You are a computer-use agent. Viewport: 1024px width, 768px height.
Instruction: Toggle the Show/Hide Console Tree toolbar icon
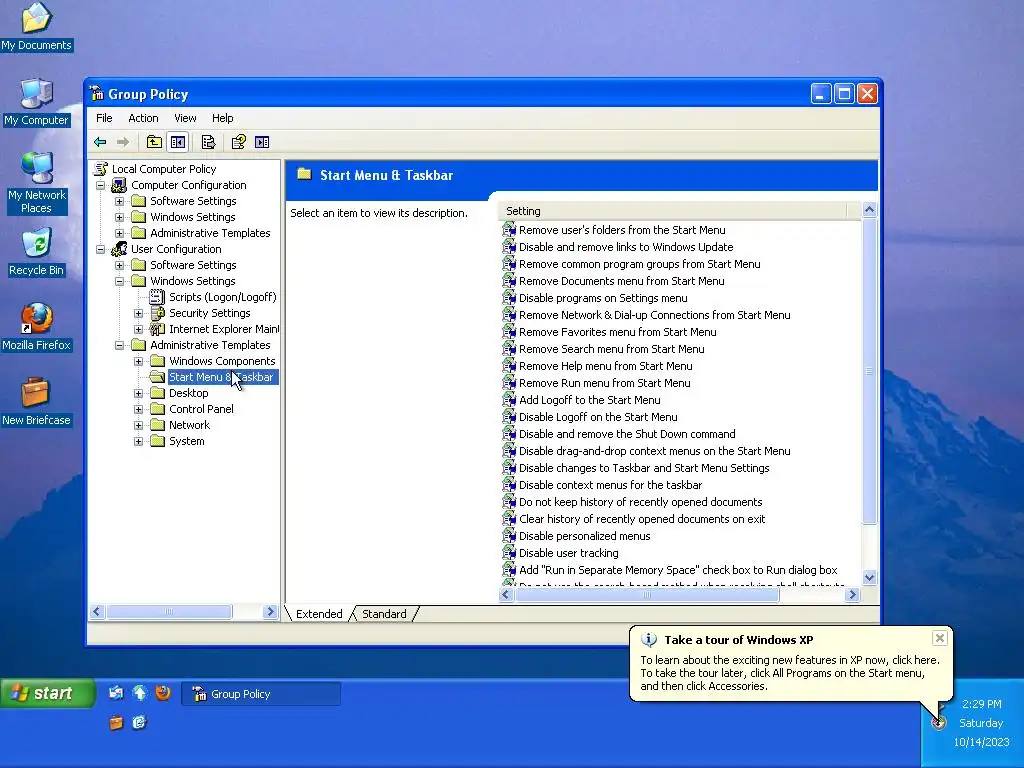click(x=178, y=142)
